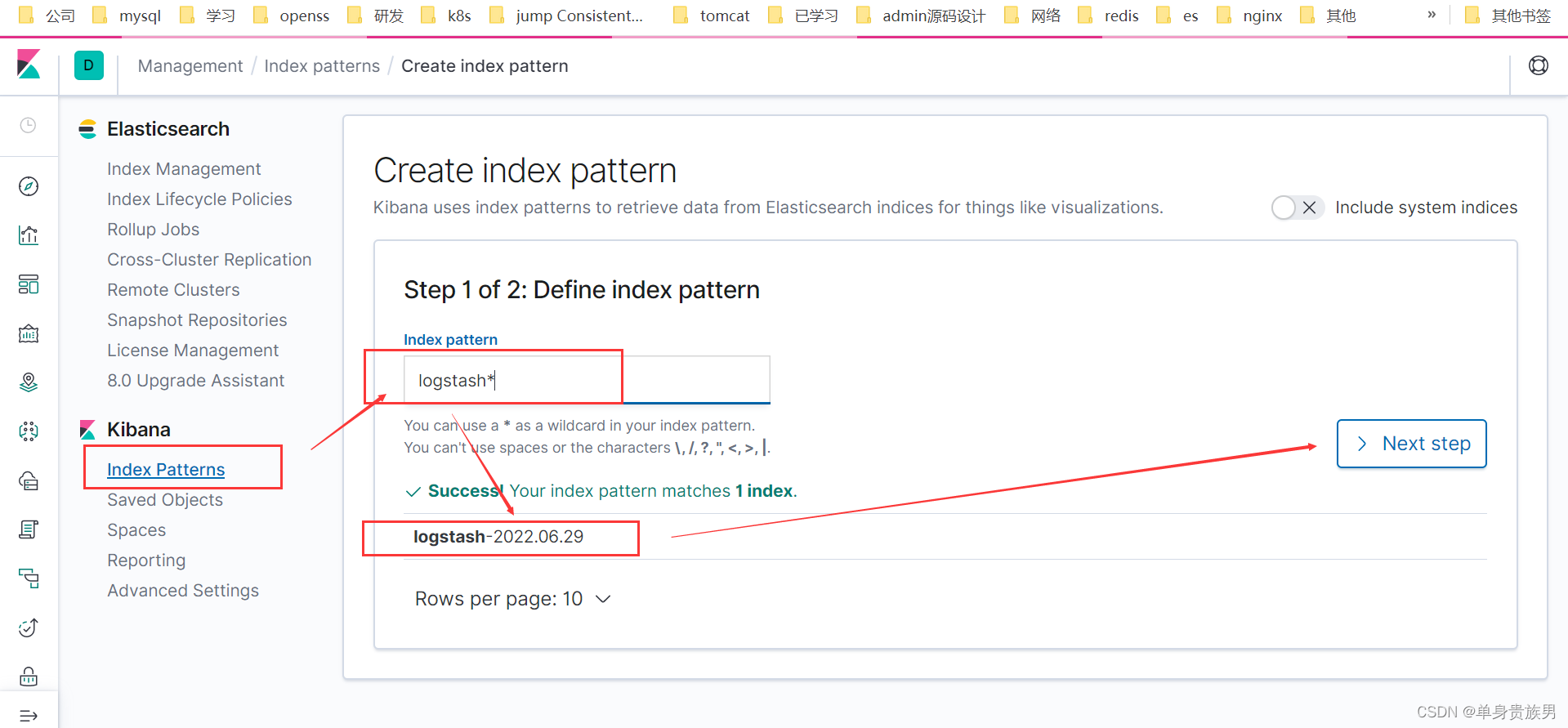Image resolution: width=1568 pixels, height=728 pixels.
Task: Expand the side navigation arrow icon
Action: (29, 716)
